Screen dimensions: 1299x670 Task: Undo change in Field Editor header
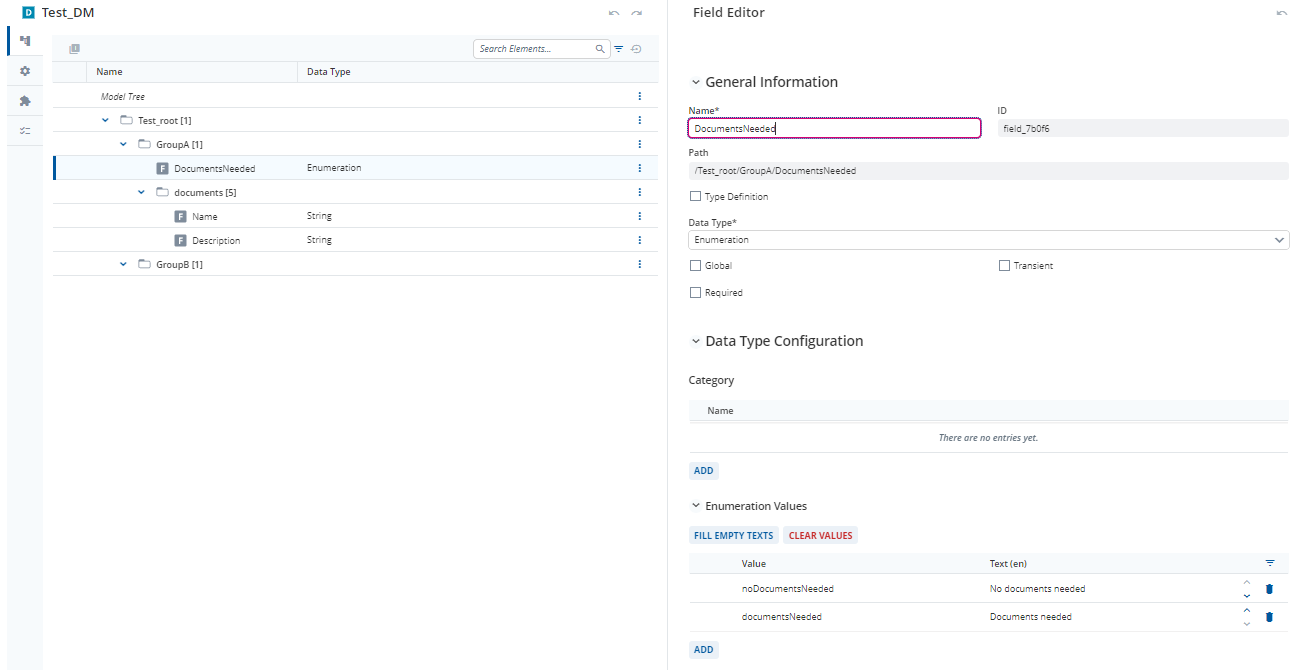(x=1282, y=13)
